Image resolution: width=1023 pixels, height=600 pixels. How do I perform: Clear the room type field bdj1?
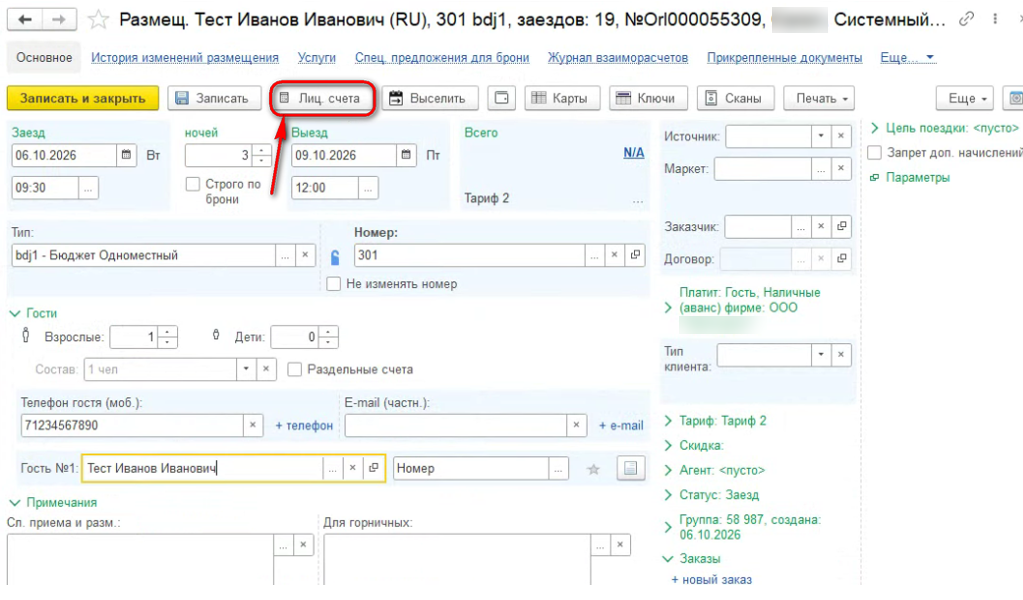(x=305, y=255)
